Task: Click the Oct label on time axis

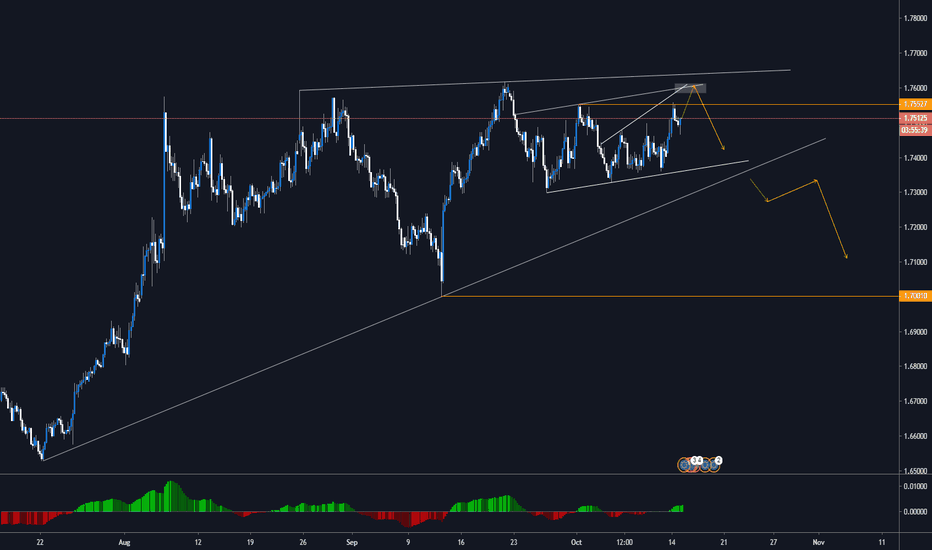Action: pos(575,542)
